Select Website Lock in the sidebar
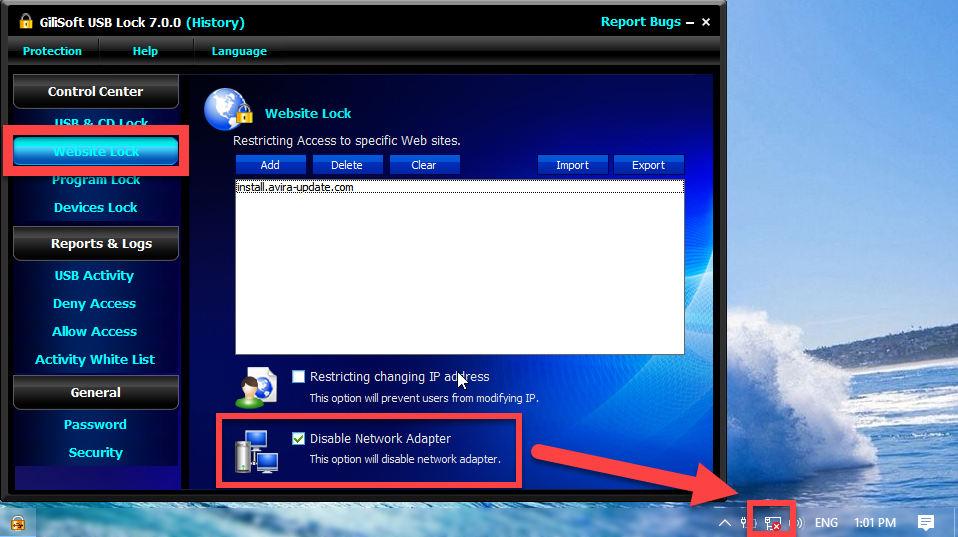958x537 pixels. click(96, 152)
